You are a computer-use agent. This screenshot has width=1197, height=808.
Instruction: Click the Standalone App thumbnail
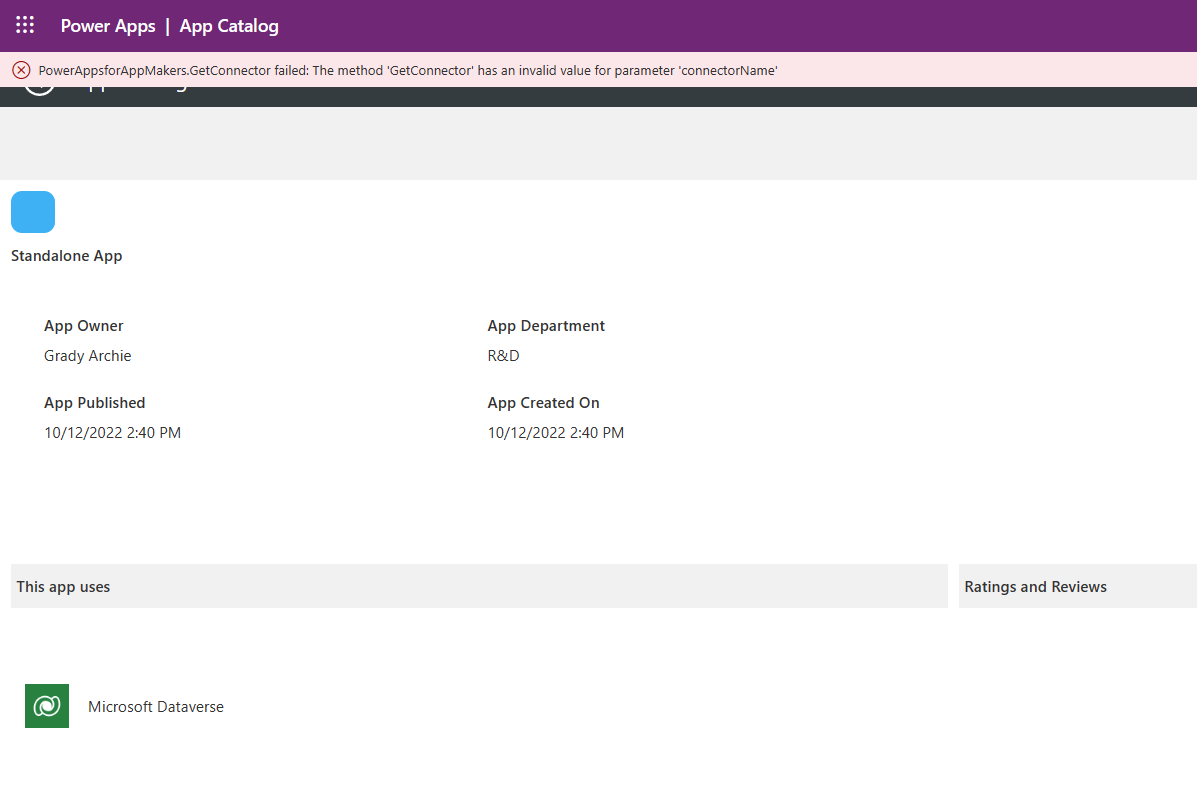click(33, 211)
